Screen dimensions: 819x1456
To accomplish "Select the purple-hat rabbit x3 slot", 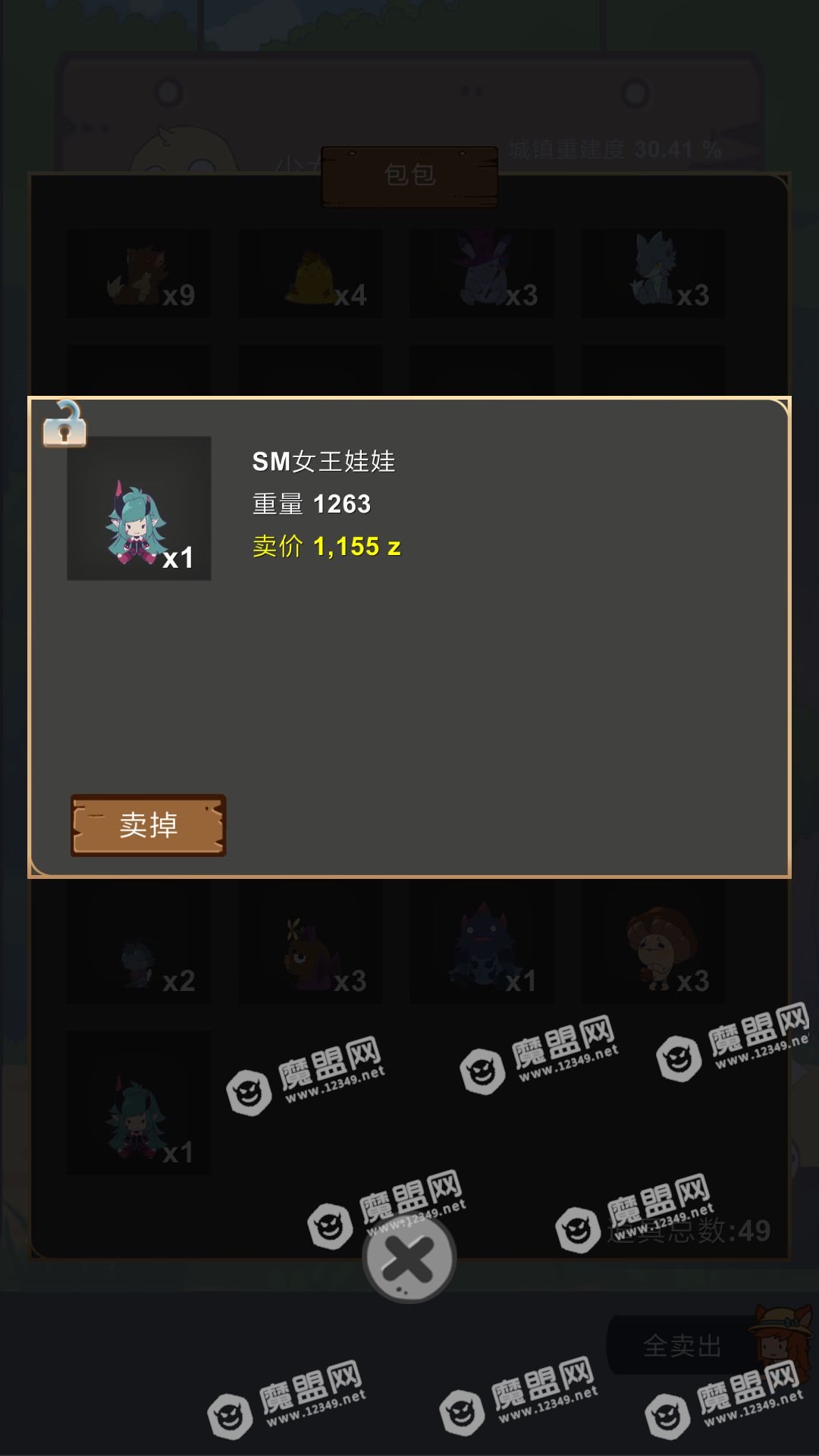I will 482,274.
